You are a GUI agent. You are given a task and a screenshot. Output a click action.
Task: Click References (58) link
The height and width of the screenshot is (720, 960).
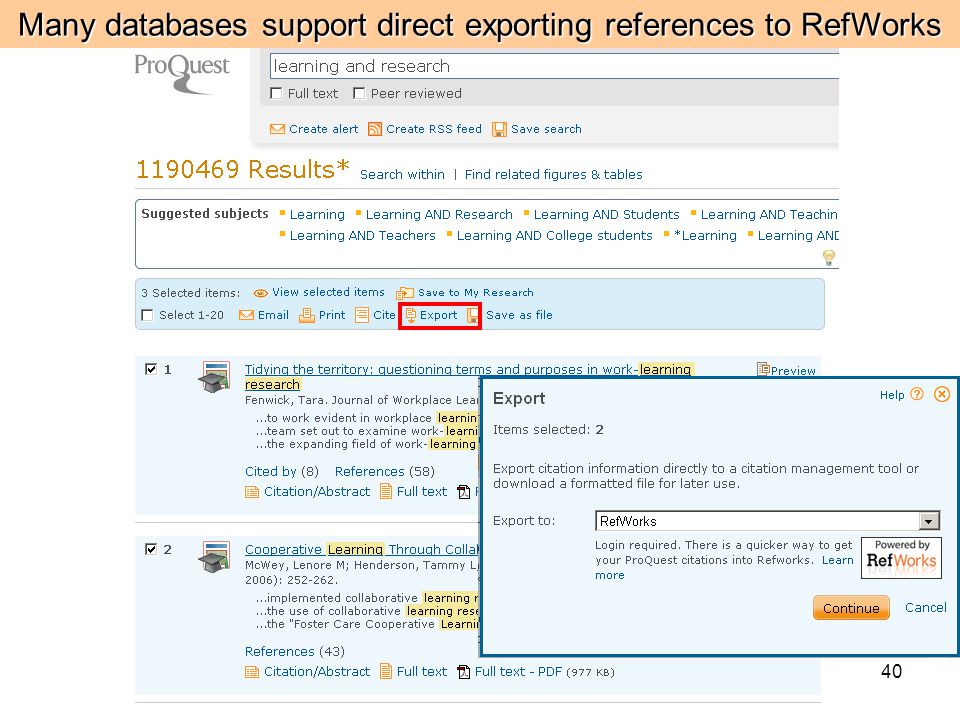(384, 471)
